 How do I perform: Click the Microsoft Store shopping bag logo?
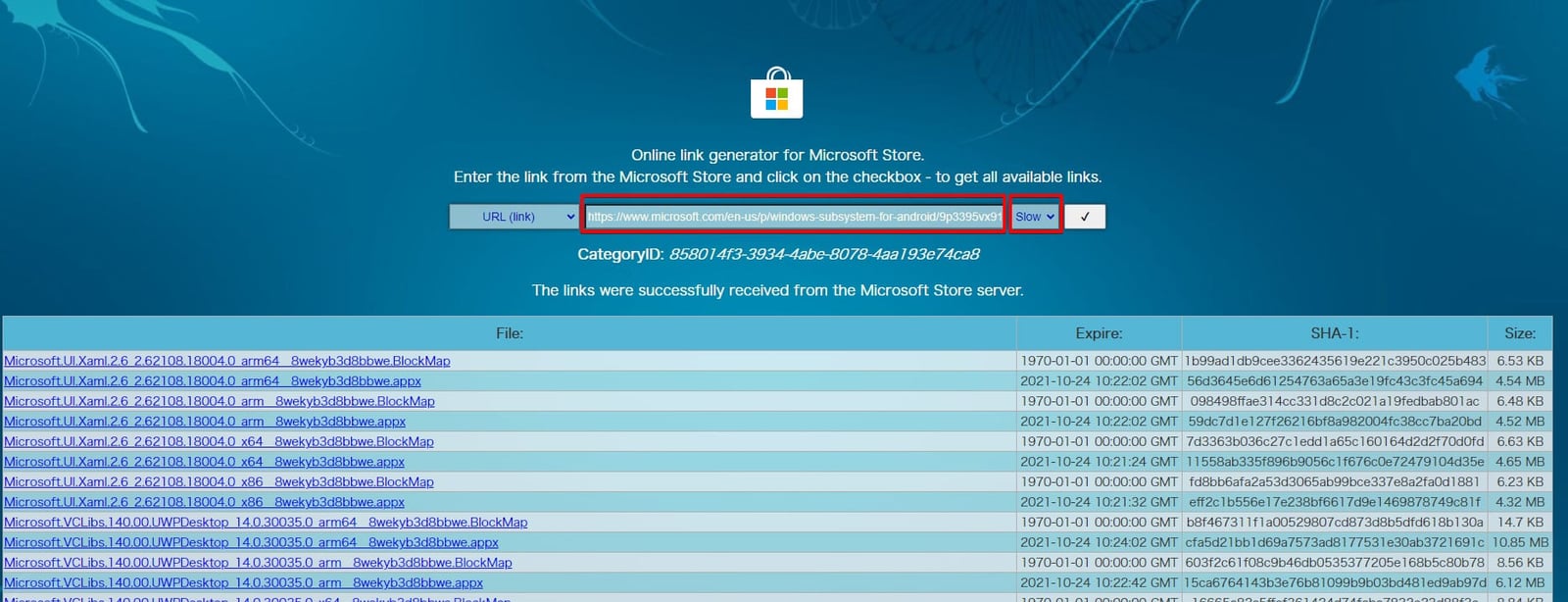pyautogui.click(x=776, y=94)
